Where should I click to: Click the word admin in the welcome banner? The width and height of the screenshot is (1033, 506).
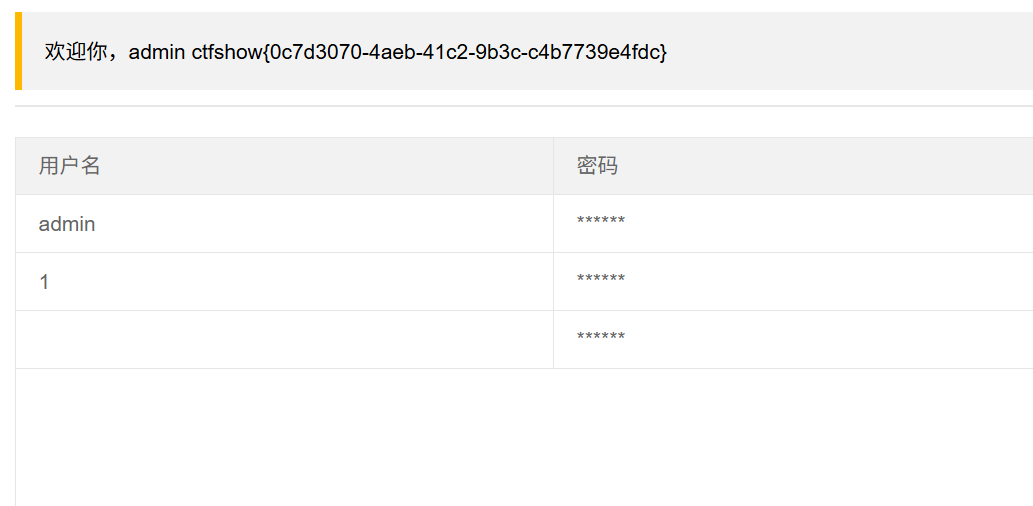click(x=157, y=52)
